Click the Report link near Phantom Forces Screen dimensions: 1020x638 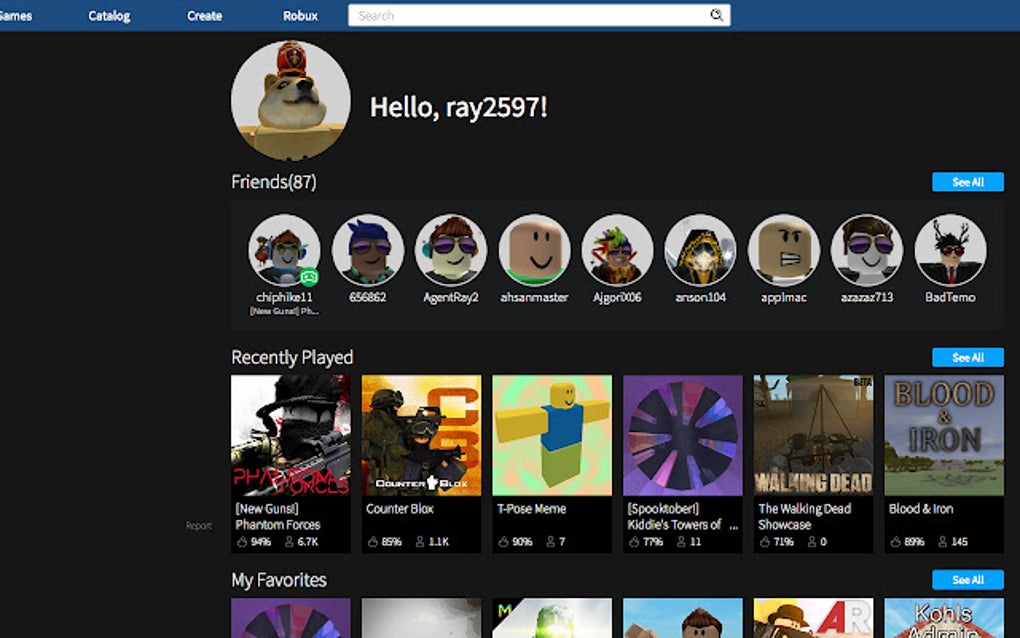[x=198, y=523]
